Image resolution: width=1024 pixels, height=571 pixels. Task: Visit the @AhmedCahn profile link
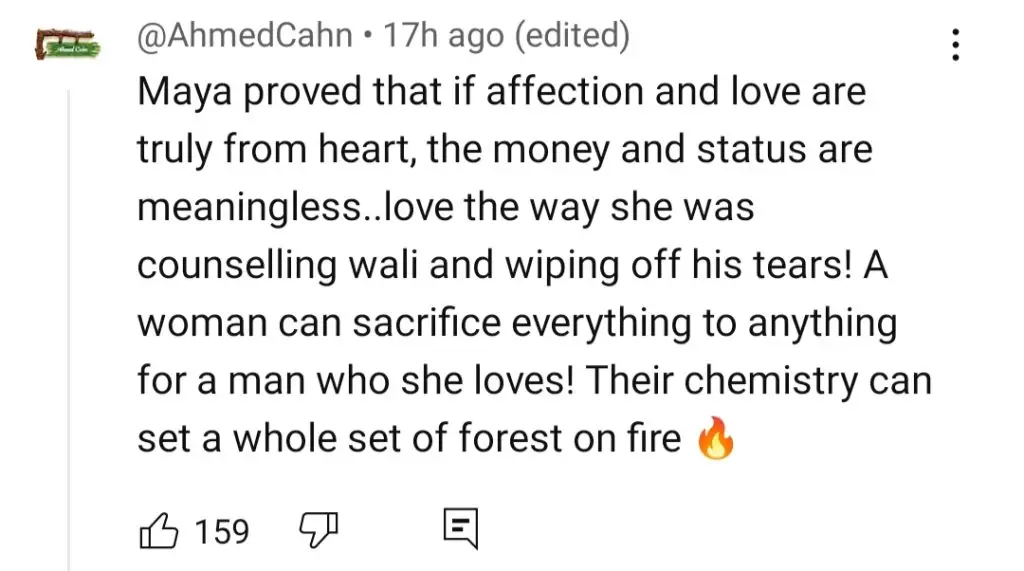coord(245,35)
